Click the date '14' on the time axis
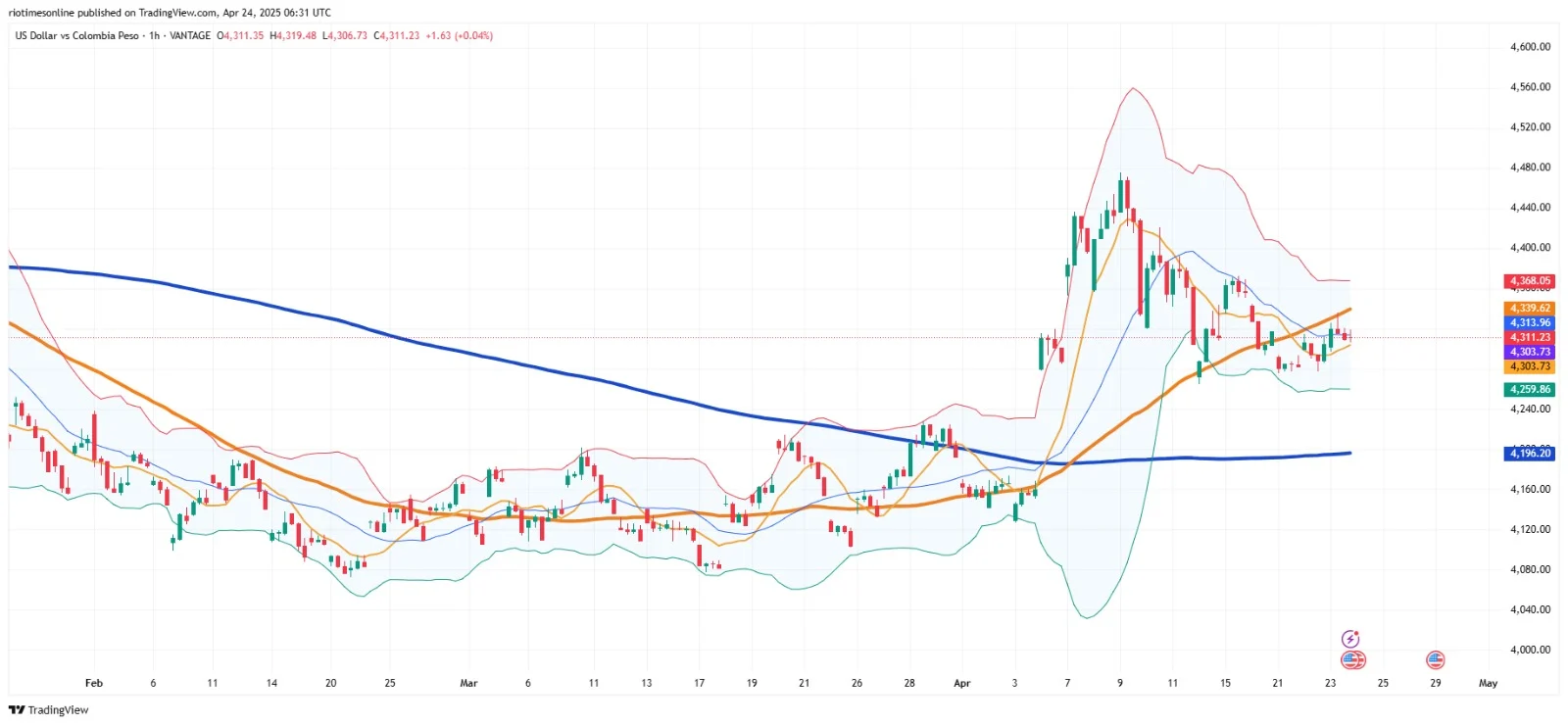1568x725 pixels. (x=271, y=683)
